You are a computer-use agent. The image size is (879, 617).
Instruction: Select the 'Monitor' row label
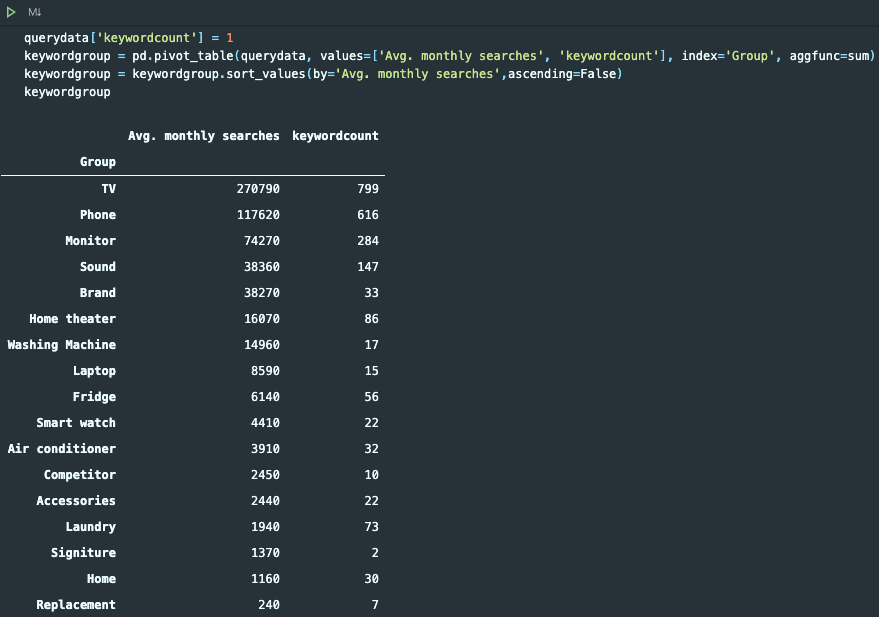click(x=90, y=240)
